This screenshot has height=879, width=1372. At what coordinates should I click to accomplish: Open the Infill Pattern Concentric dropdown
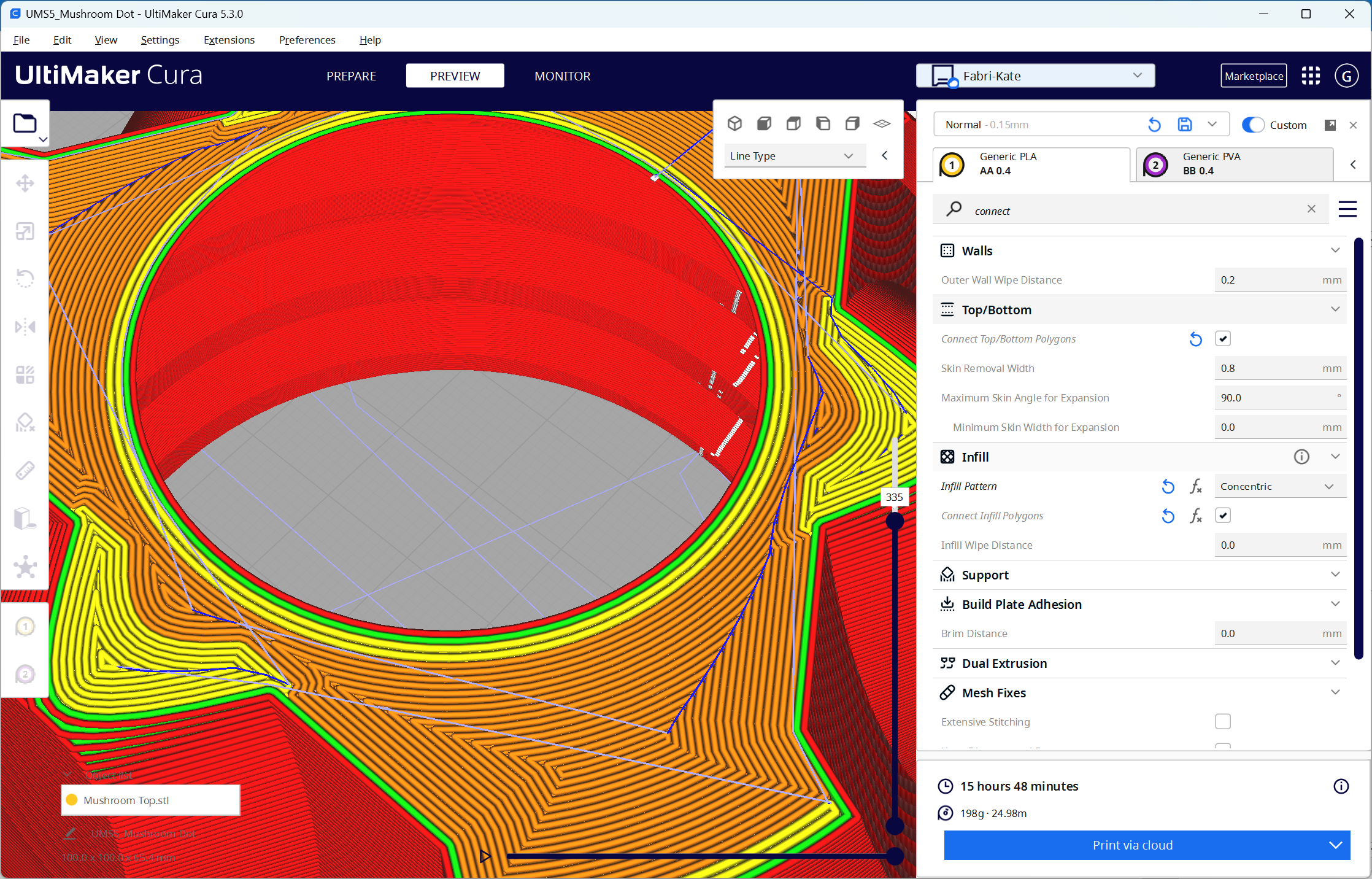(1279, 487)
